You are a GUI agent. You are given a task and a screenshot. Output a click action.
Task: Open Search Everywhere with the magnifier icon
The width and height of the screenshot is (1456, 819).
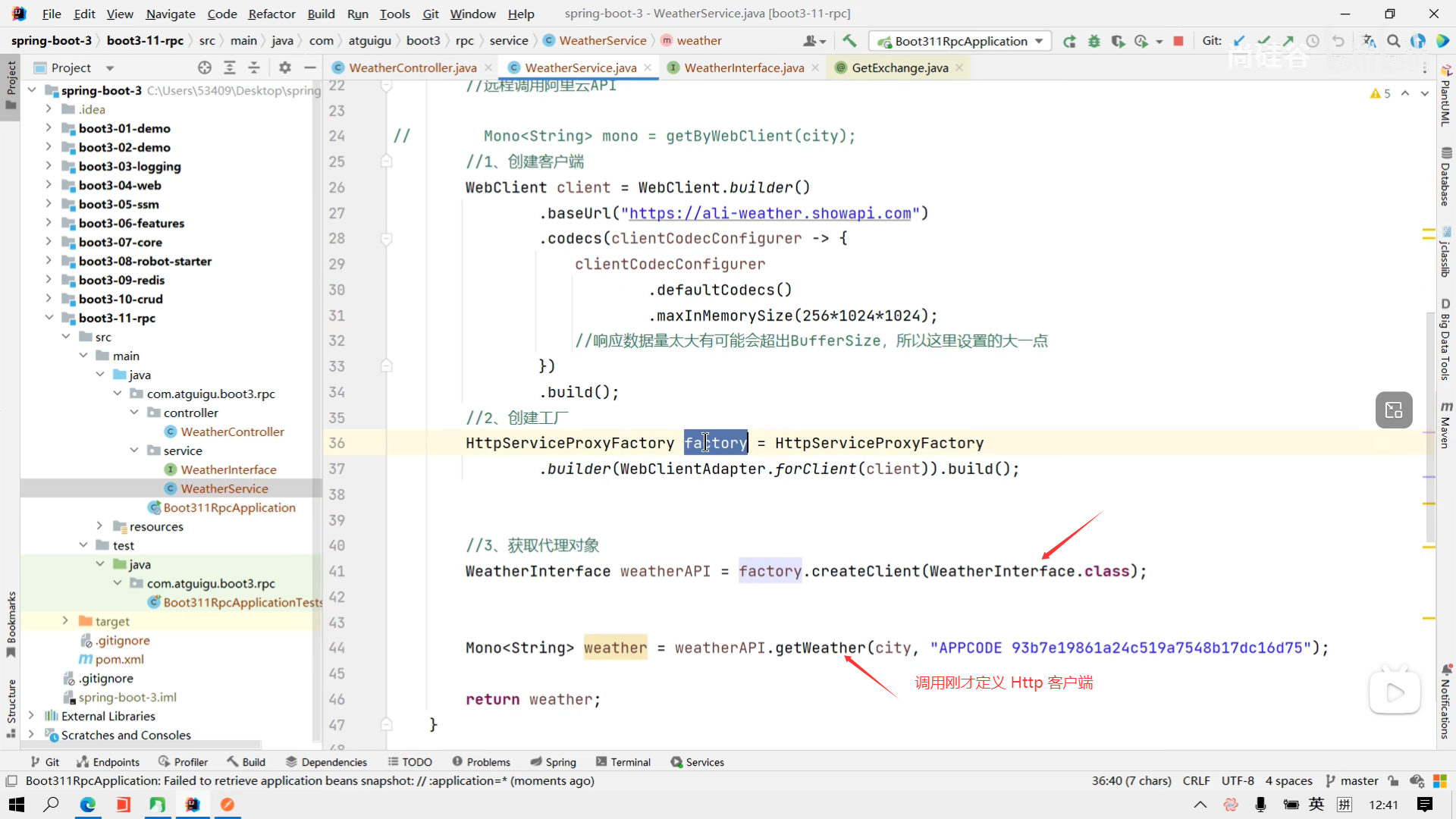[x=1394, y=41]
